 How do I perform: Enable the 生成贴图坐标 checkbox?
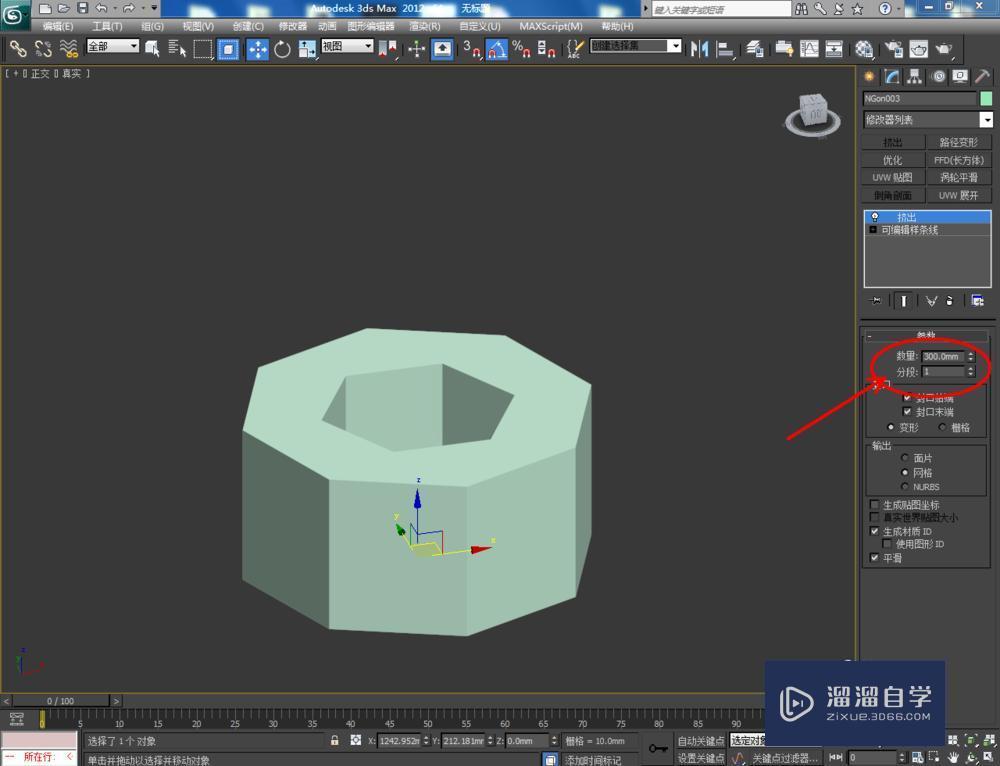pyautogui.click(x=875, y=505)
